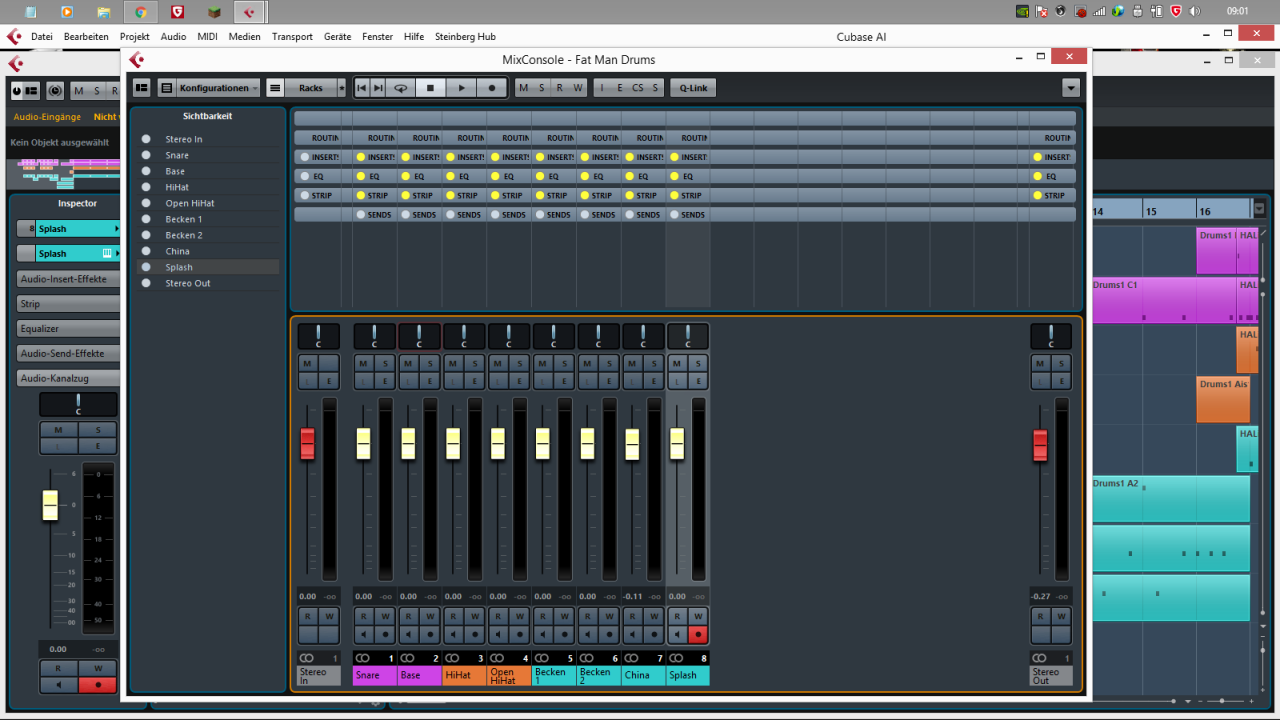Open the rack selection icon beside Racks
Screen dimensions: 1280x720
coord(275,88)
